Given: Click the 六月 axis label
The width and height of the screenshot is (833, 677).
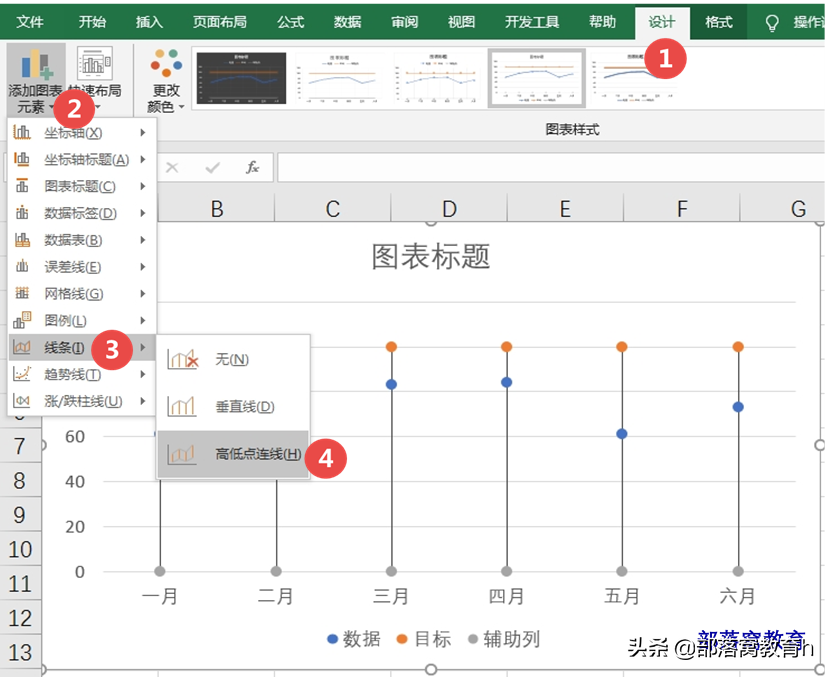Looking at the screenshot, I should (737, 596).
